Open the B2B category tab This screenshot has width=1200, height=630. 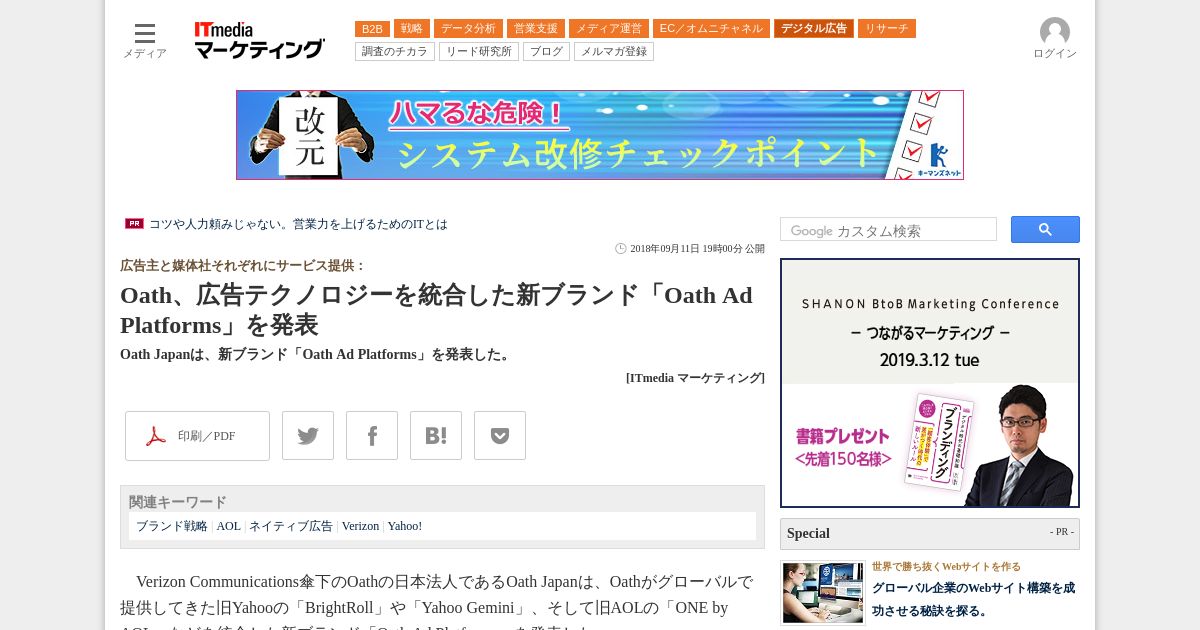click(372, 29)
